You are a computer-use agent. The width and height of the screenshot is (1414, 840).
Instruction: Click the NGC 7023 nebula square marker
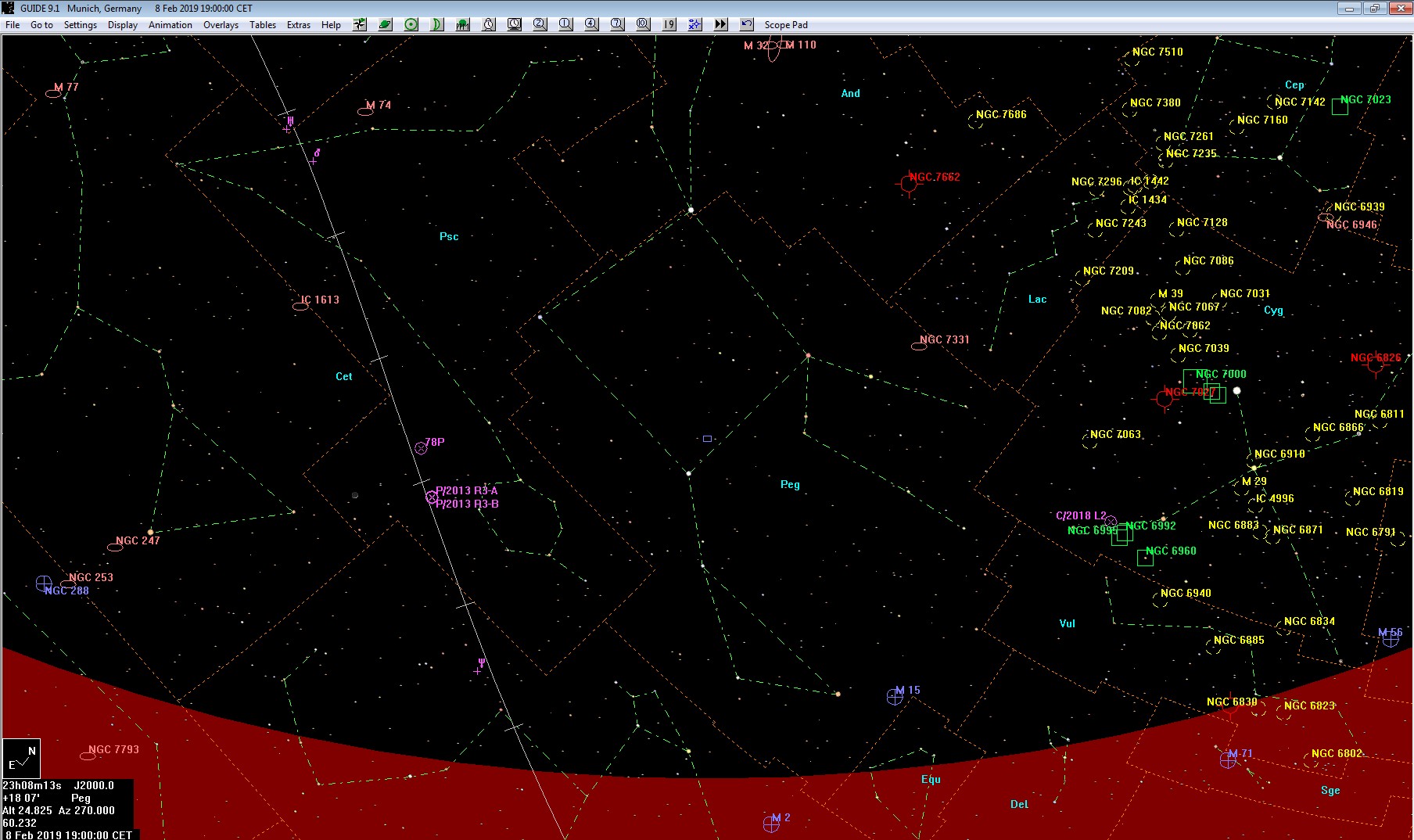click(x=1340, y=106)
